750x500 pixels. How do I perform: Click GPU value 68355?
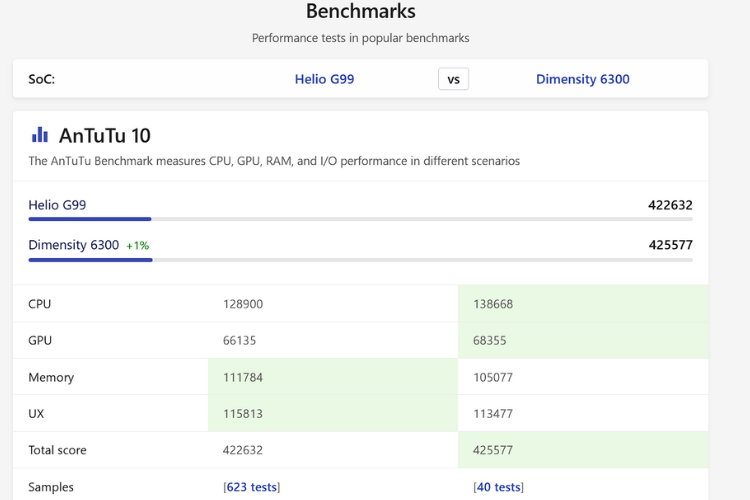click(x=490, y=341)
